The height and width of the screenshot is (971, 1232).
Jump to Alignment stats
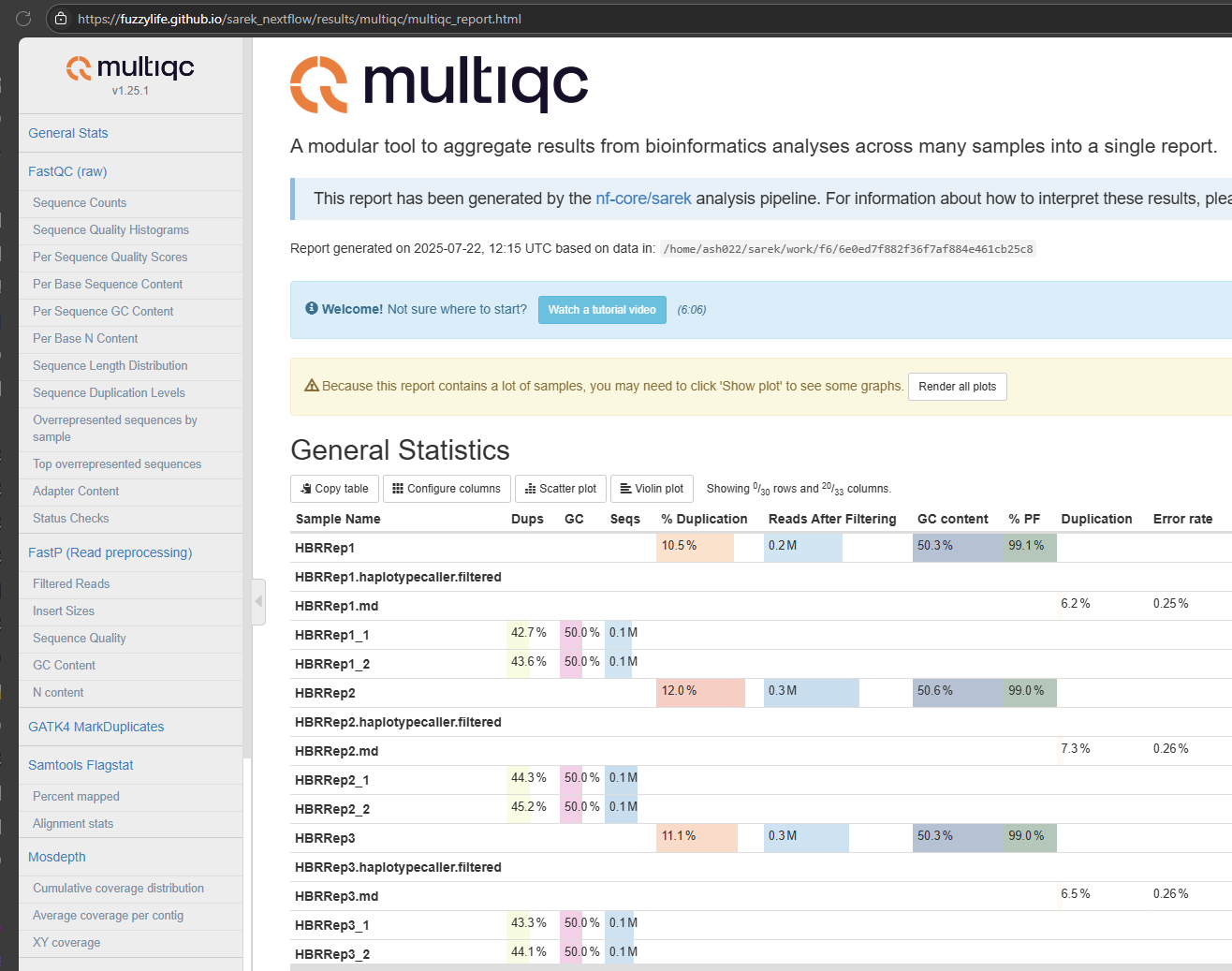coord(73,823)
